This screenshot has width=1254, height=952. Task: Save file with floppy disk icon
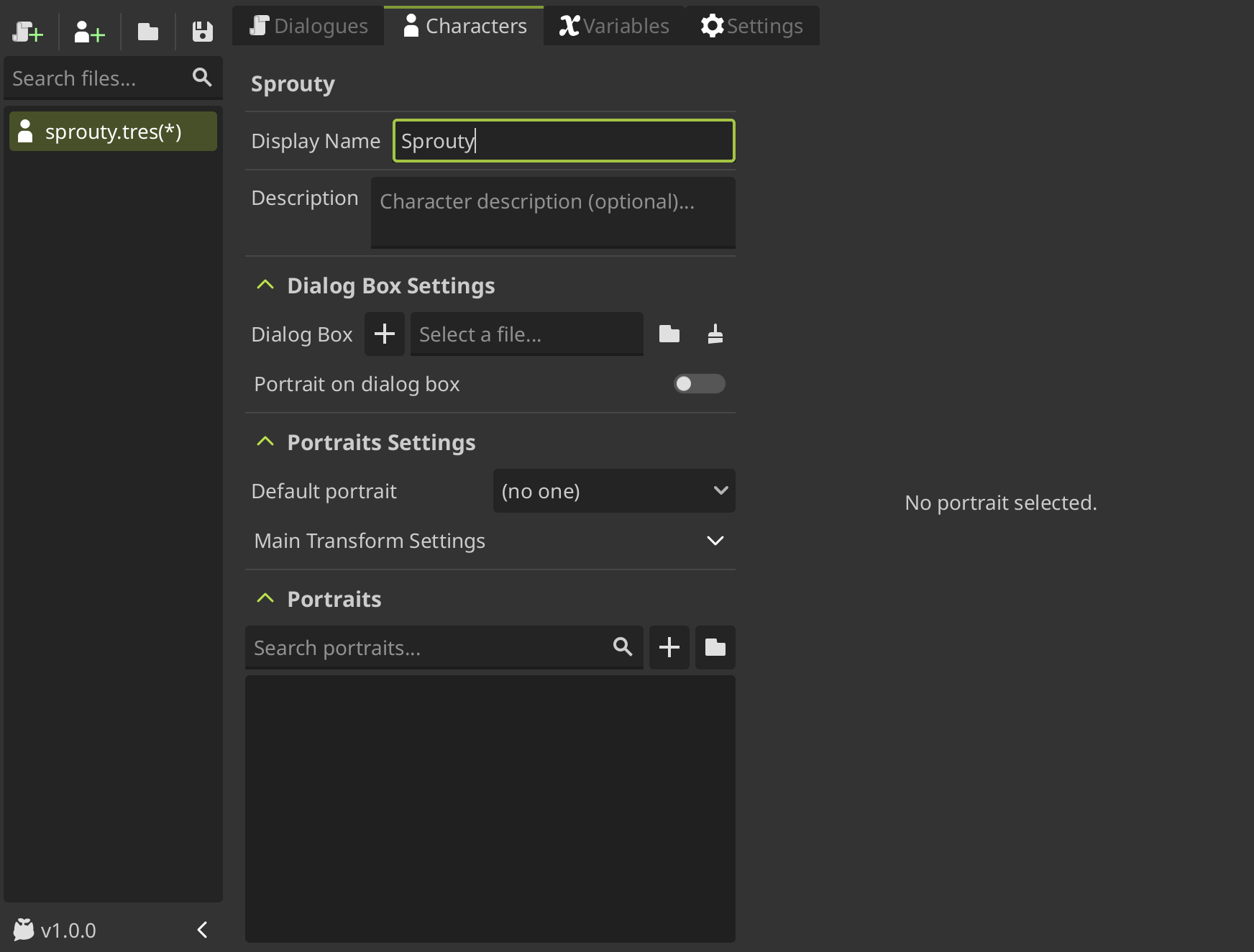(x=202, y=32)
